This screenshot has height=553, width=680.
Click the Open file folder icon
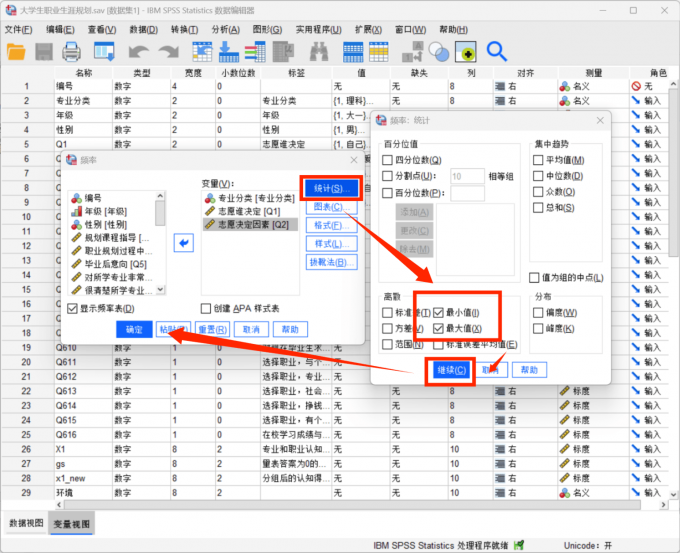click(16, 52)
